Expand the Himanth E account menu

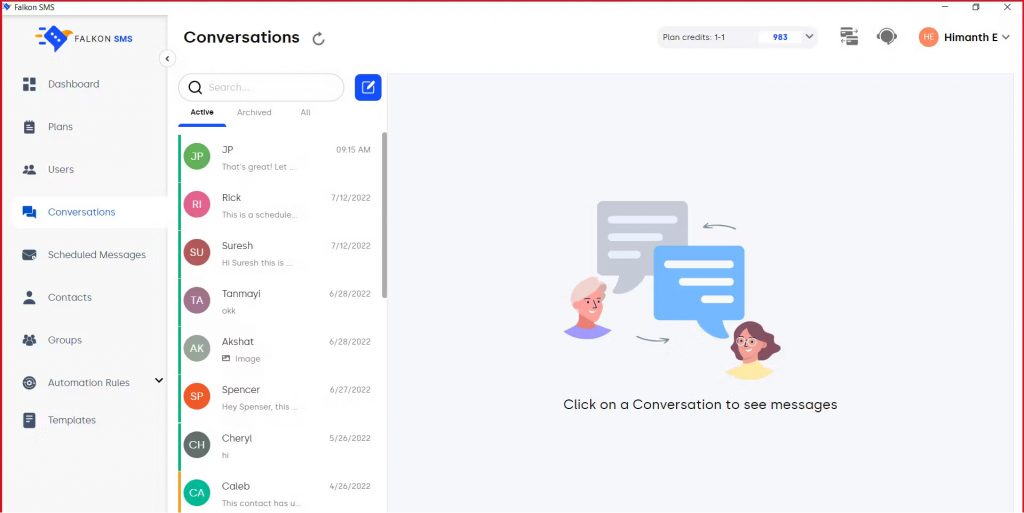point(1006,37)
